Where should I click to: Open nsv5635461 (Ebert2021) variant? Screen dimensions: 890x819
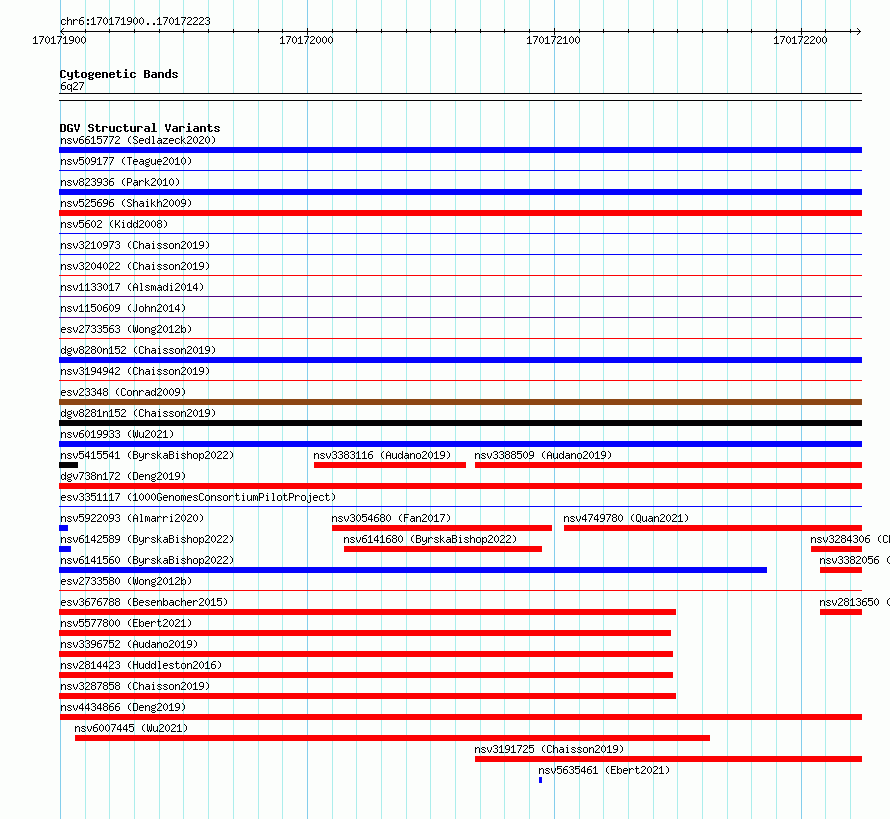click(x=604, y=770)
